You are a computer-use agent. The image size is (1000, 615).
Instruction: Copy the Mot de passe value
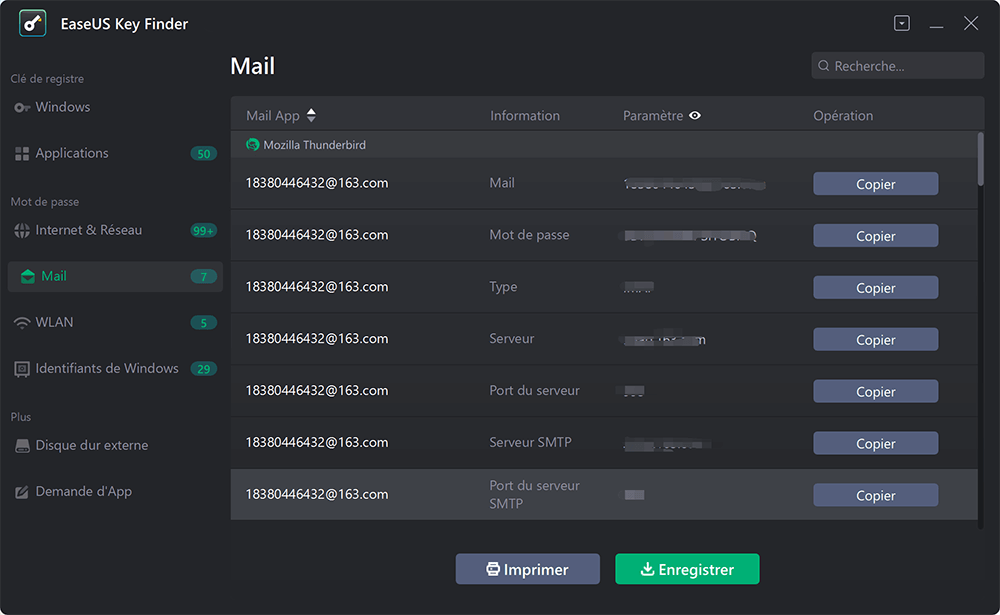(875, 235)
